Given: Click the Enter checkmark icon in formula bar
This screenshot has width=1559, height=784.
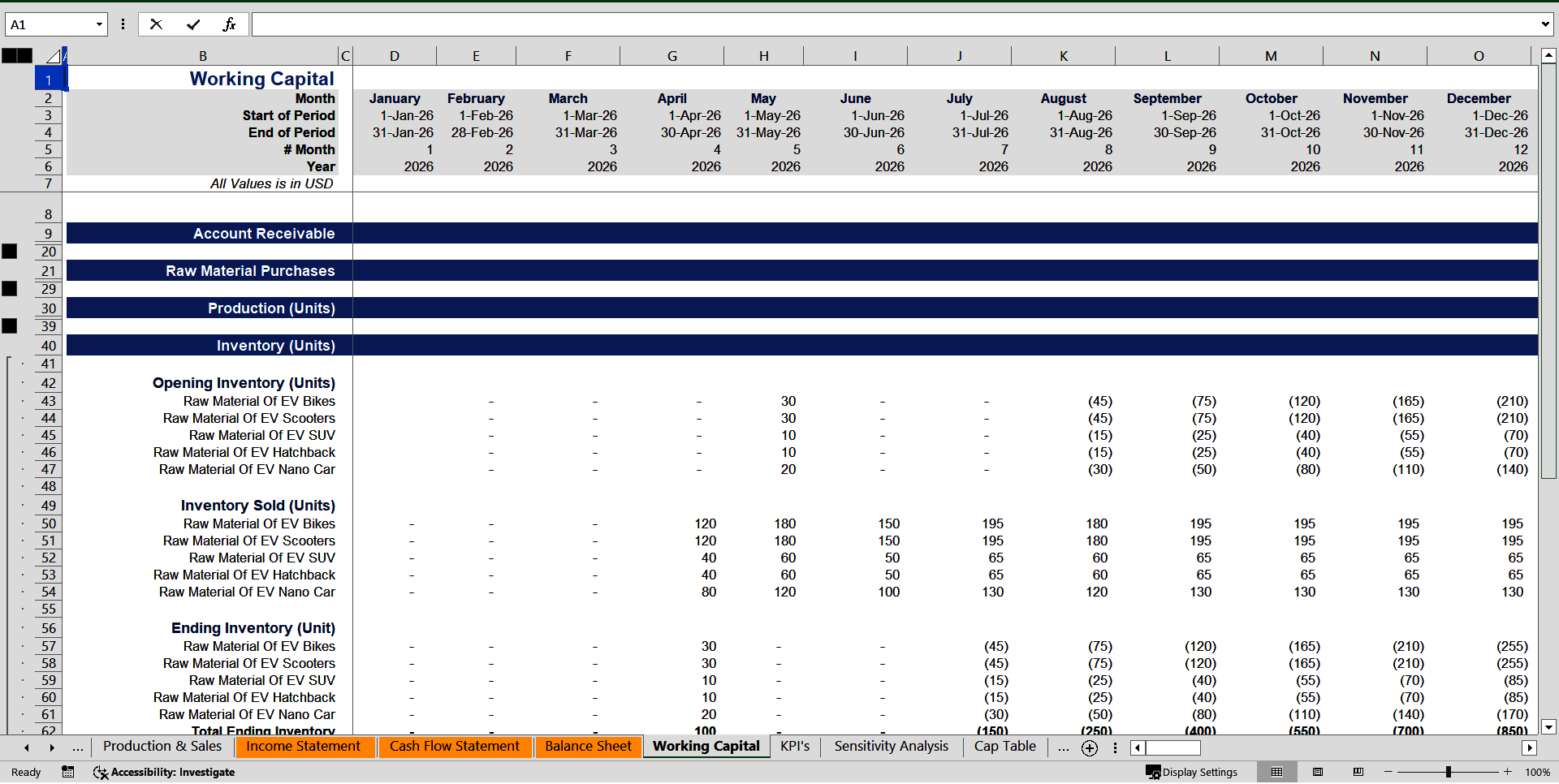Looking at the screenshot, I should (193, 24).
